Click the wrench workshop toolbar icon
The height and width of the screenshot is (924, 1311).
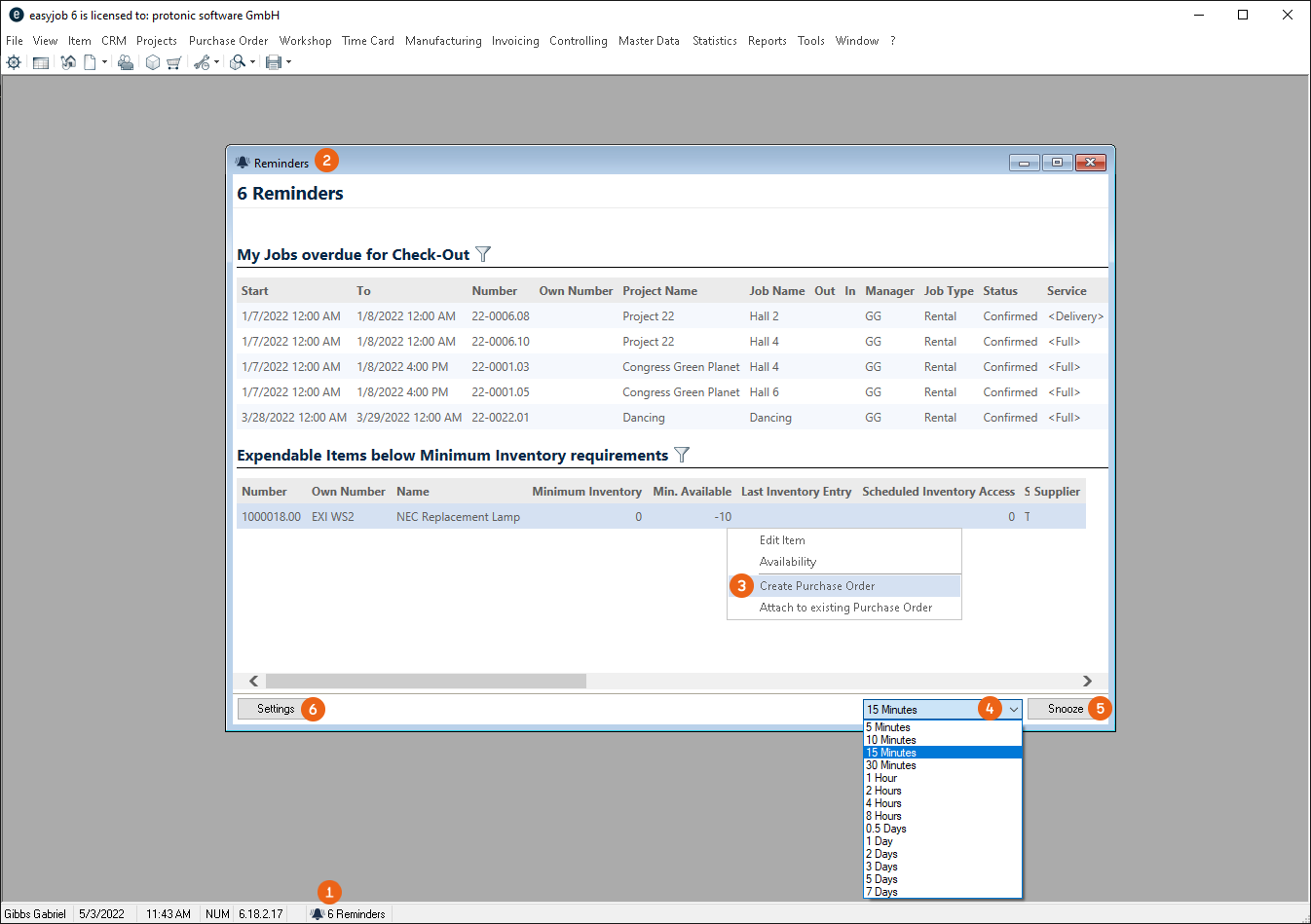(202, 62)
